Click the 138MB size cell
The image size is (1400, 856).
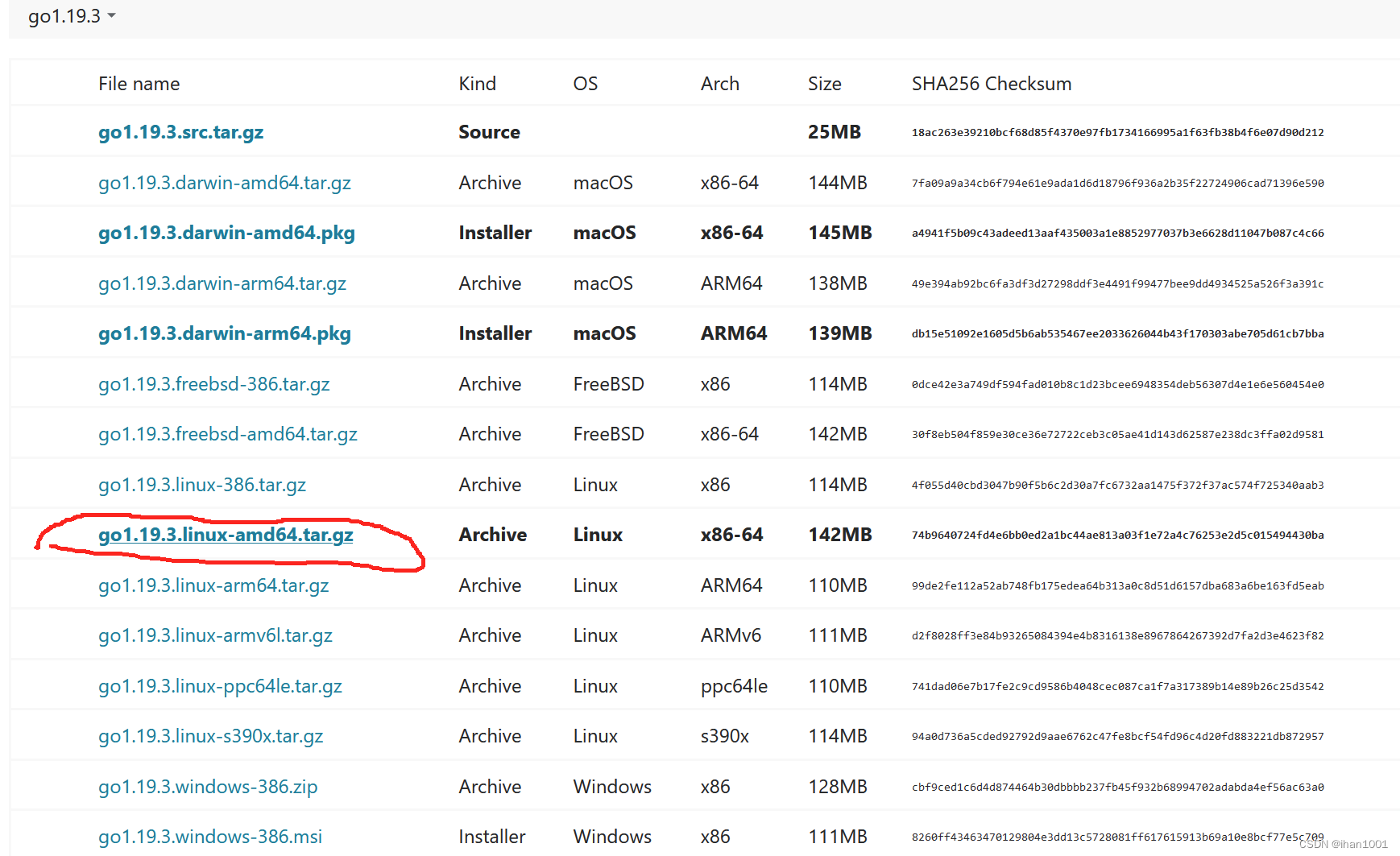tap(838, 283)
